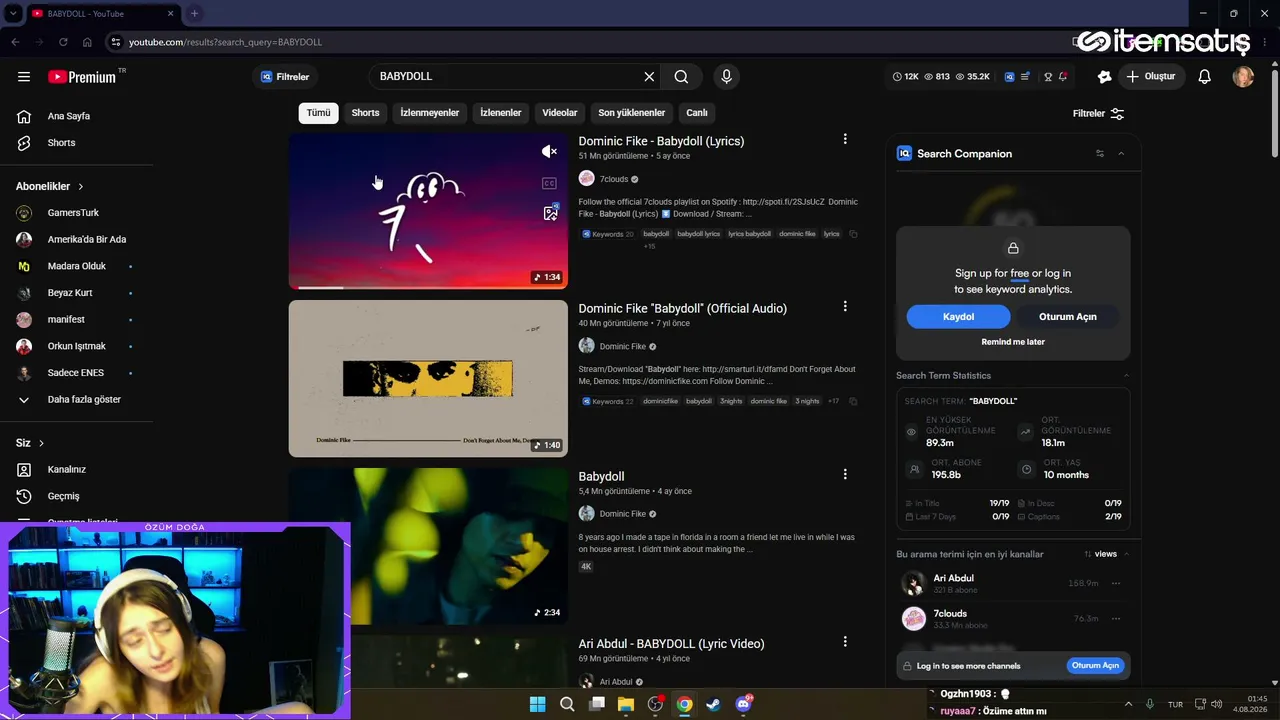Click the blue Kaydol button

point(958,317)
